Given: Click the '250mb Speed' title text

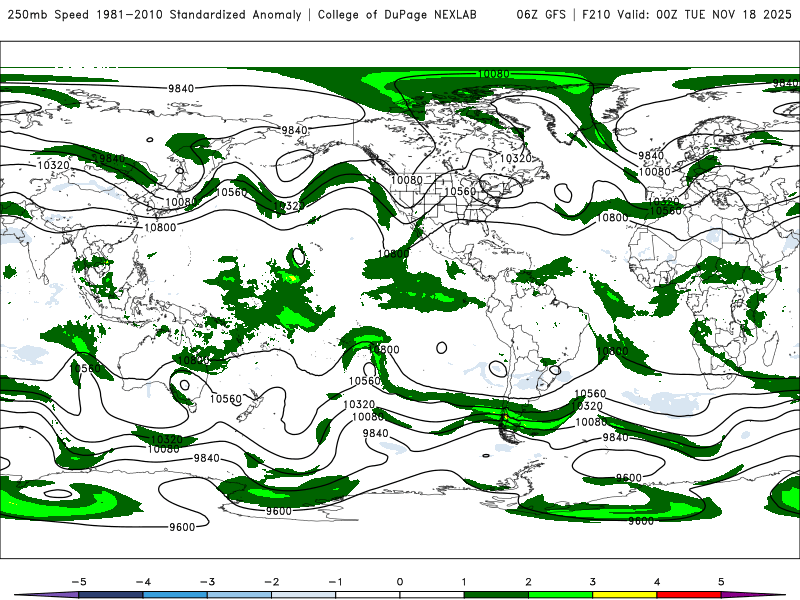Looking at the screenshot, I should click(x=48, y=15).
